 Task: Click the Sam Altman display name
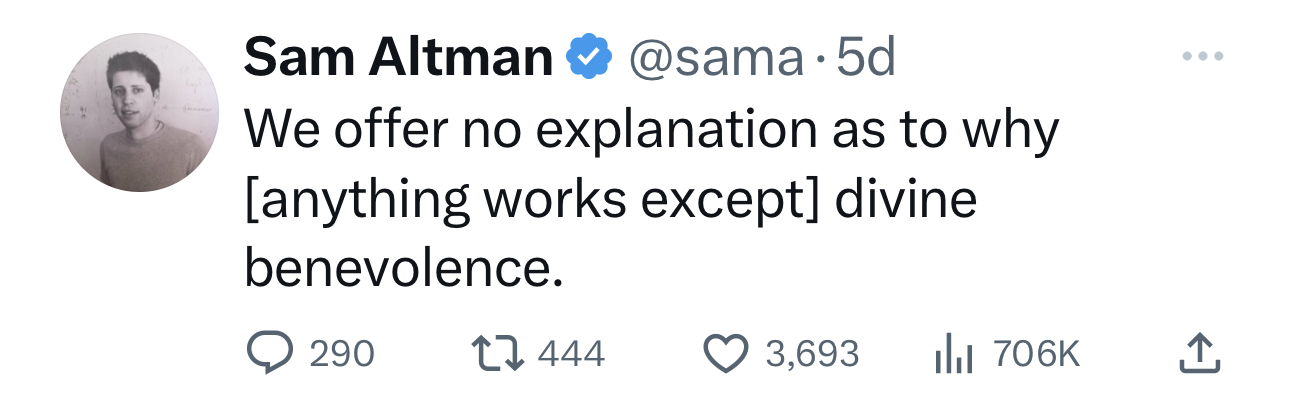point(398,60)
